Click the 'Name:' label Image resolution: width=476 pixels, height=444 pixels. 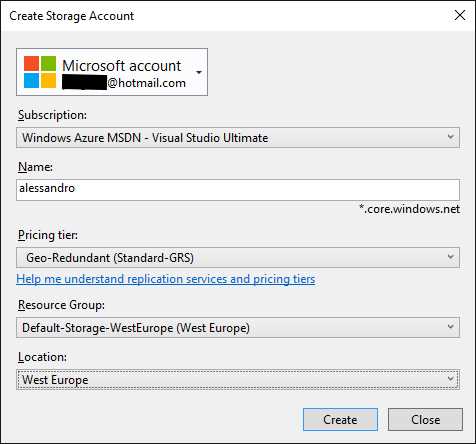coord(35,167)
